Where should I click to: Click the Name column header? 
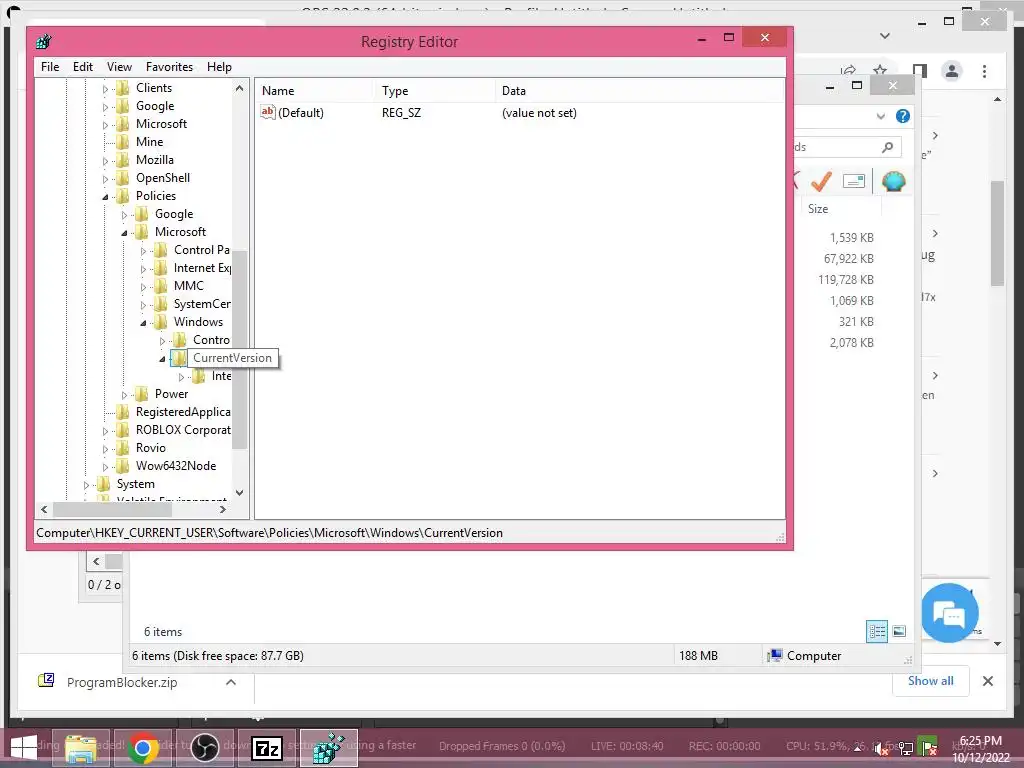coord(314,91)
